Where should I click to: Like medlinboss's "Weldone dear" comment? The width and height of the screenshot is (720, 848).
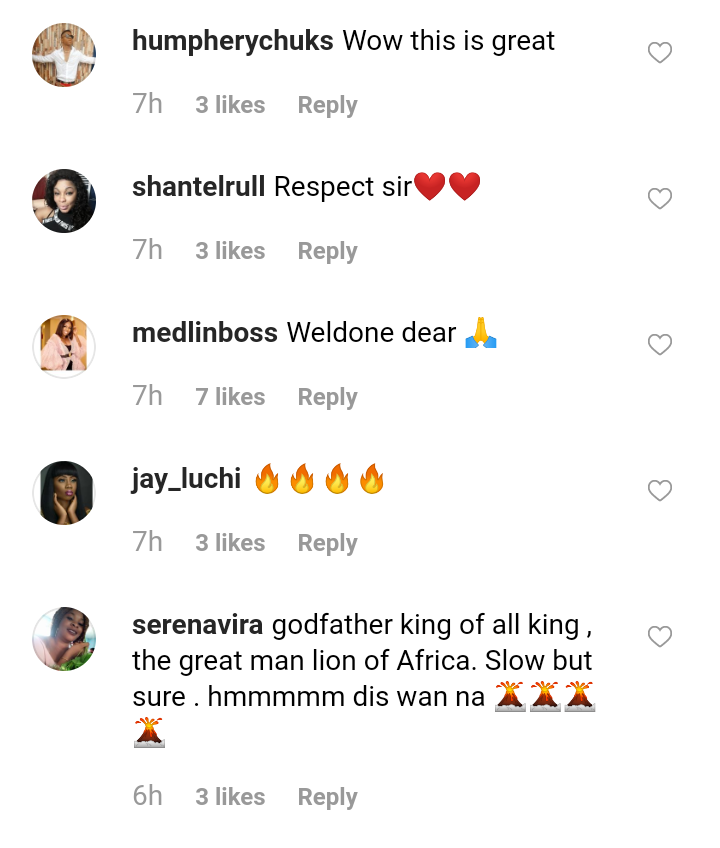pyautogui.click(x=659, y=345)
